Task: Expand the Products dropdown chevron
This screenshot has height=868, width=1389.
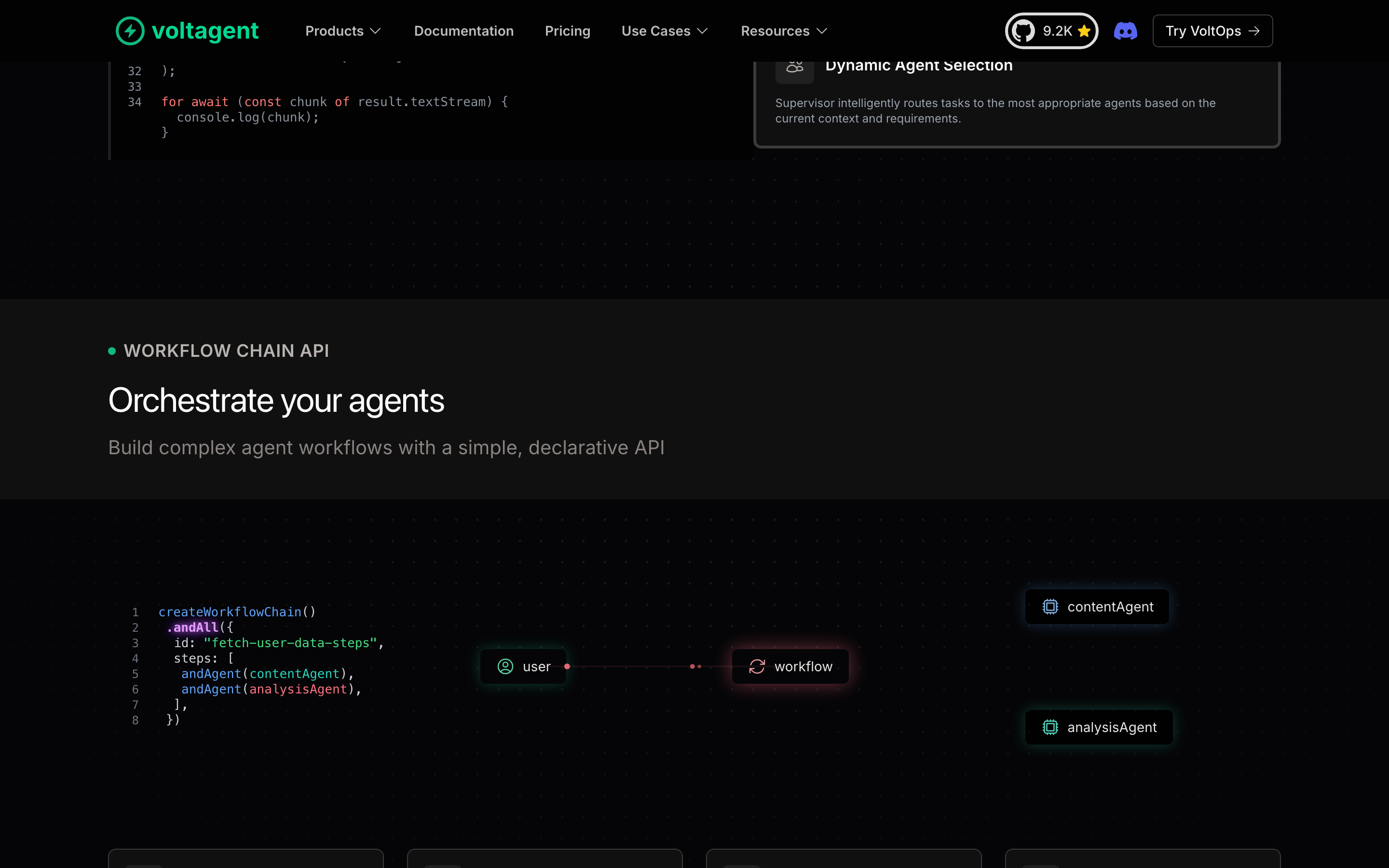Action: 375,31
